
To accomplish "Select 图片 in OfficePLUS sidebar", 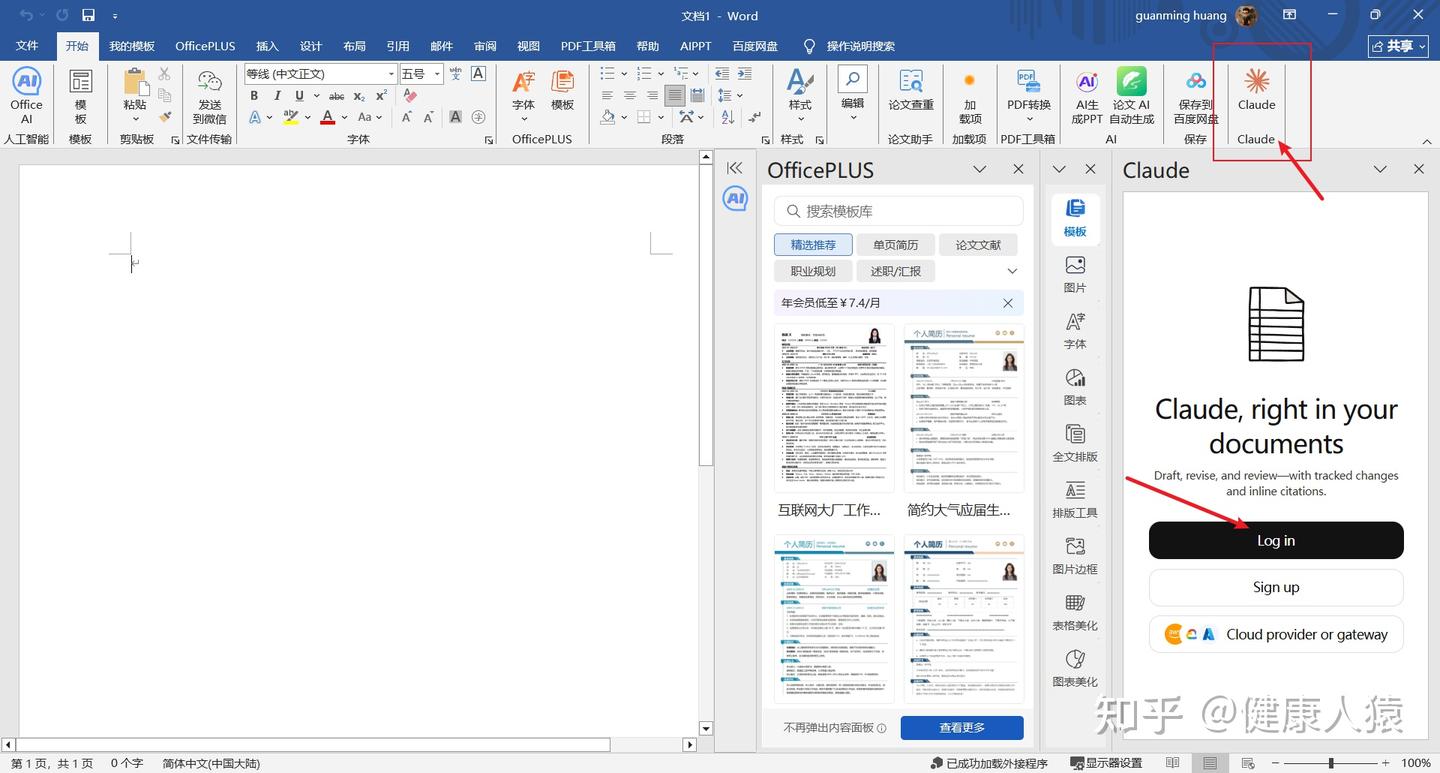I will (1075, 274).
